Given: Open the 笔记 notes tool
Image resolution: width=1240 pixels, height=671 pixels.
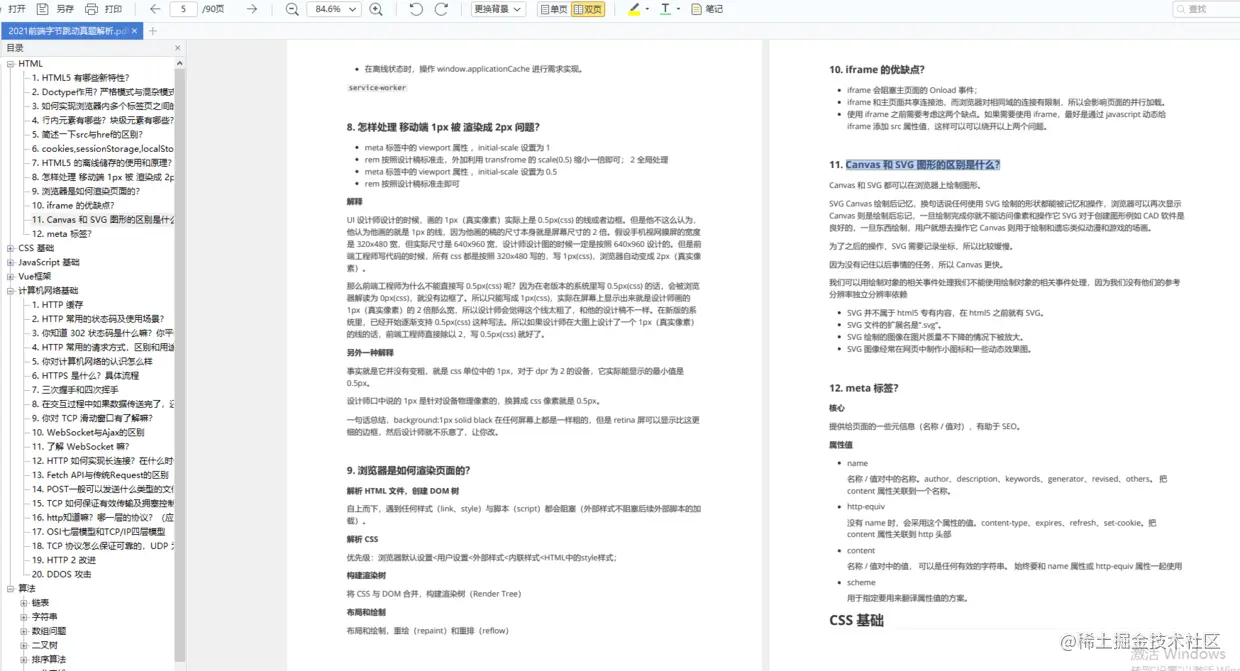Looking at the screenshot, I should [707, 9].
